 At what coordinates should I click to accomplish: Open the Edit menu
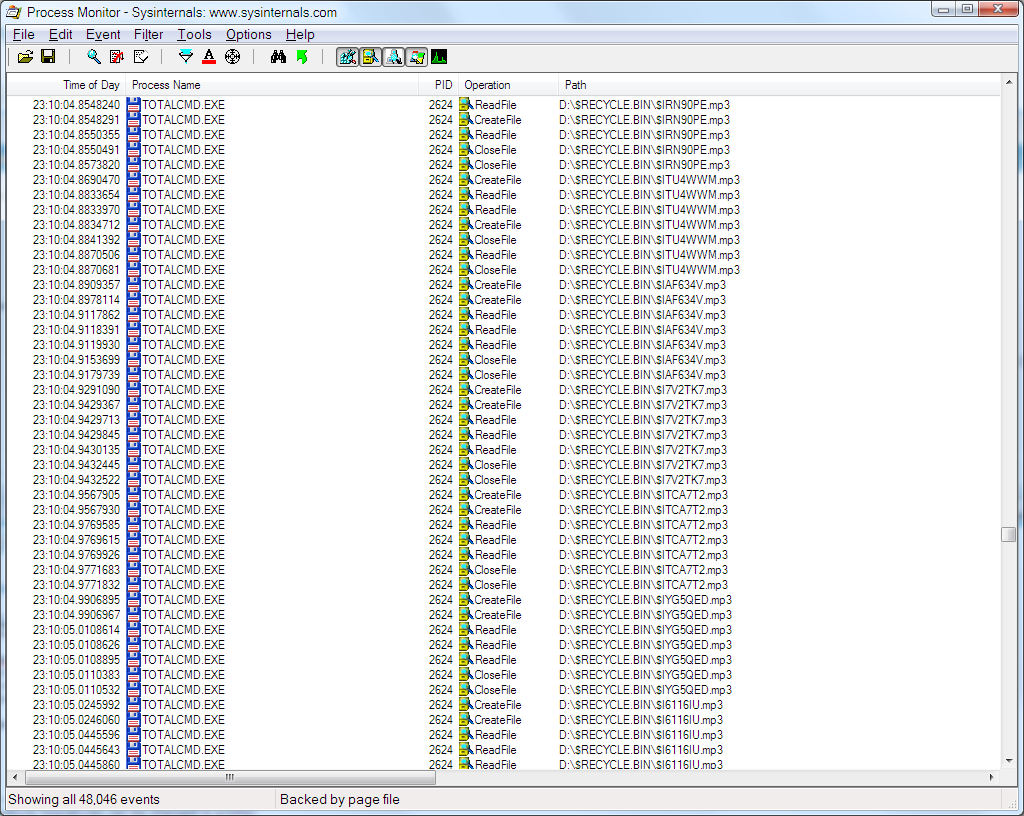(61, 35)
